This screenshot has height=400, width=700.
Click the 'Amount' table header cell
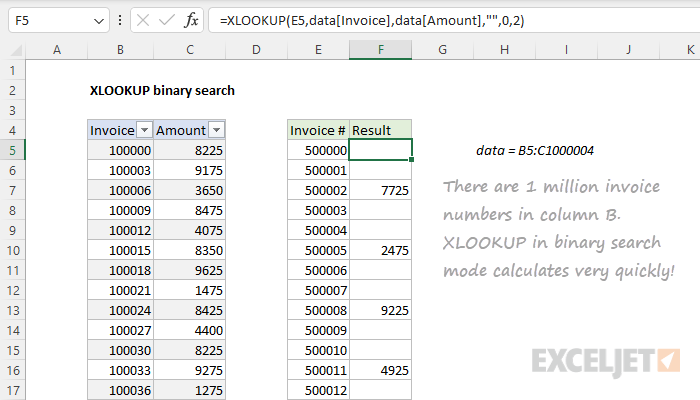coord(190,130)
